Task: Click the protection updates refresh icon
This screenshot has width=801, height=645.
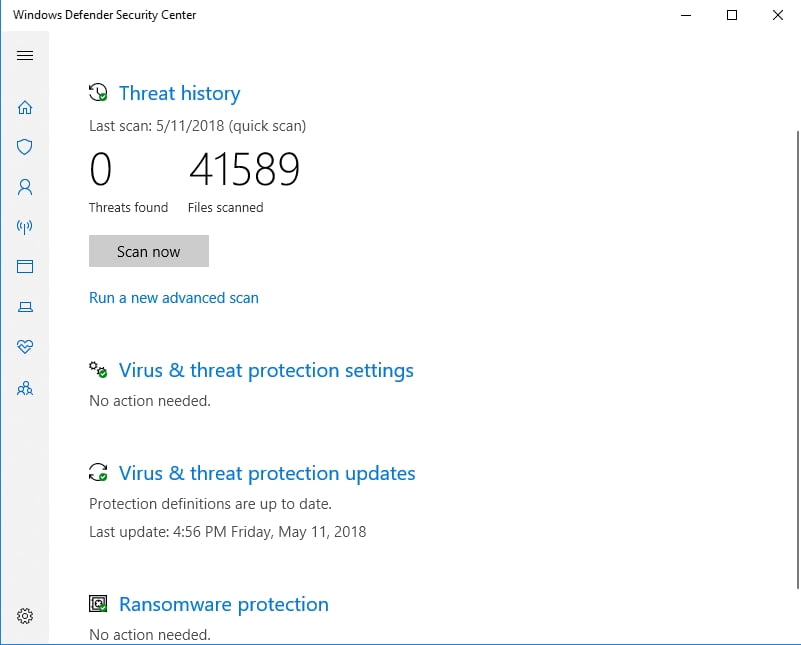Action: (98, 472)
